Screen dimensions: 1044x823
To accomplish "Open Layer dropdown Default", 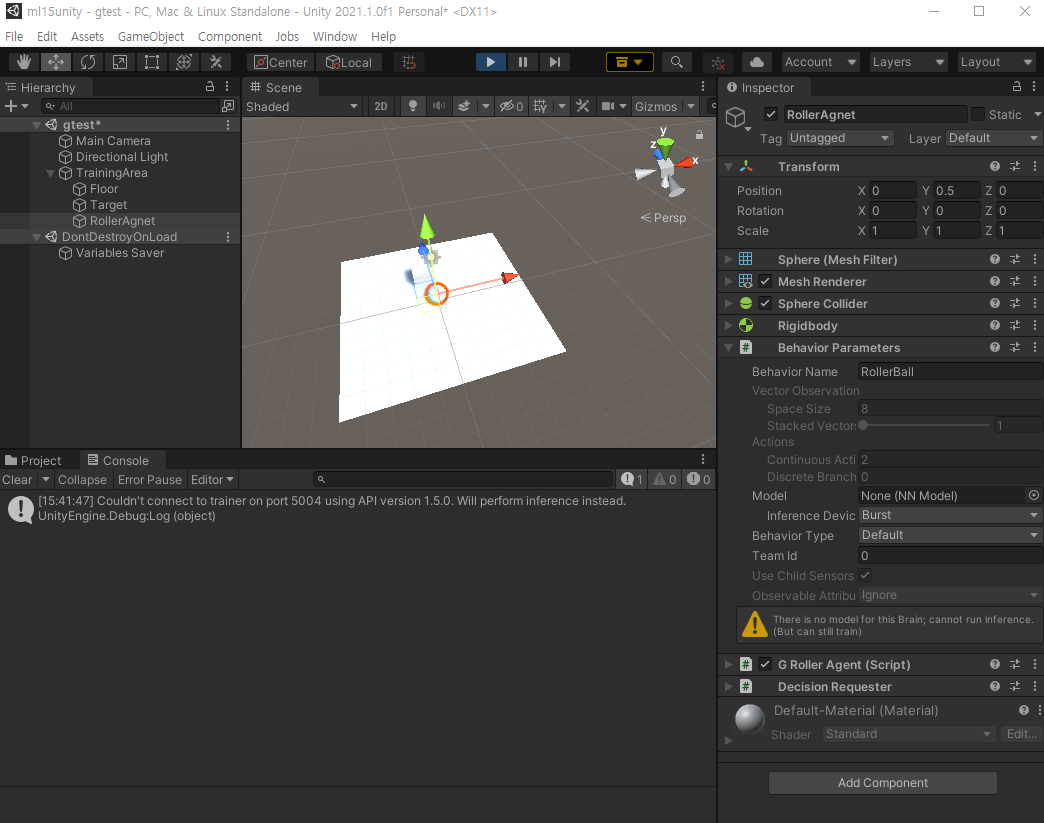I will 993,138.
